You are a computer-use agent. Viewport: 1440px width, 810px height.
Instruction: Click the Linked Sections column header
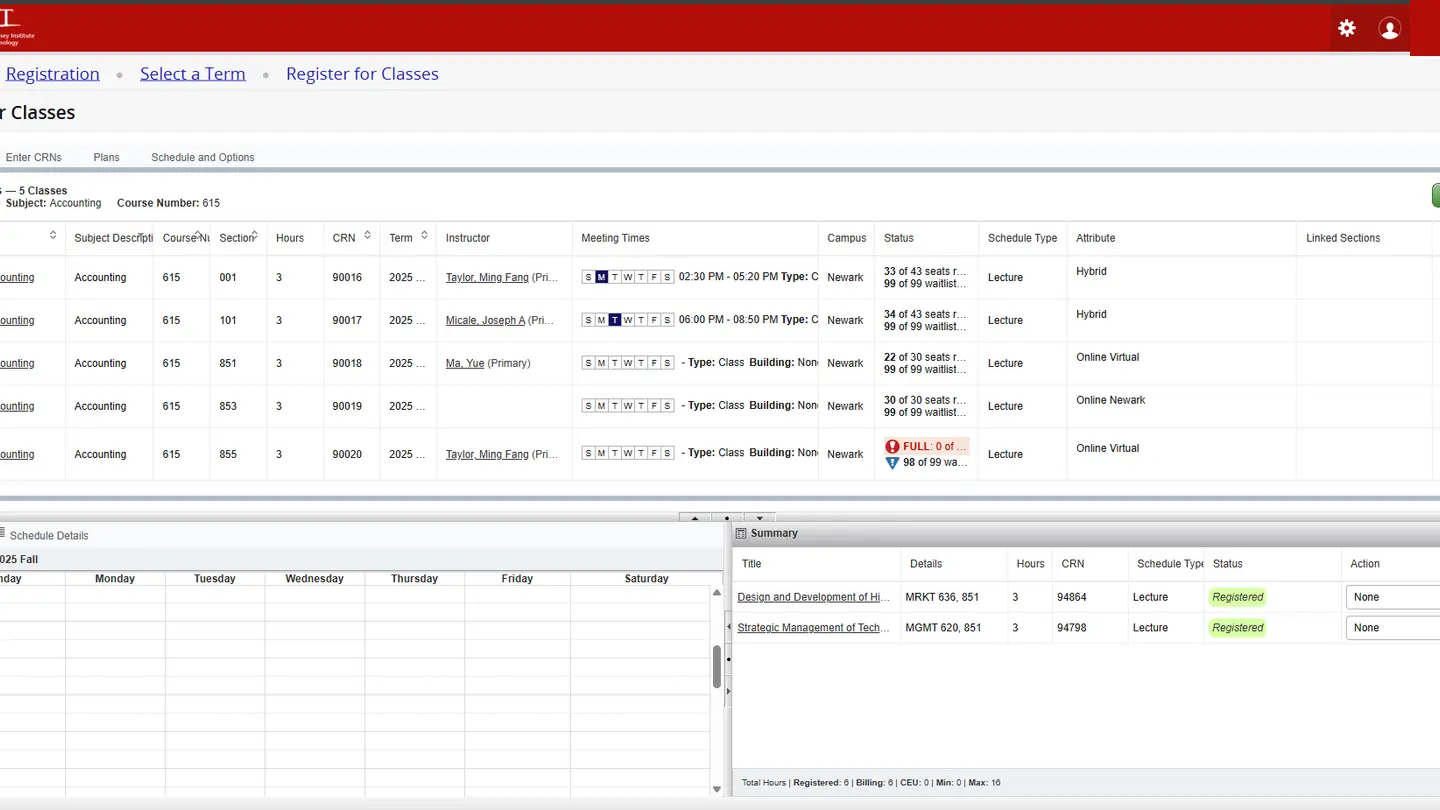coord(1343,238)
